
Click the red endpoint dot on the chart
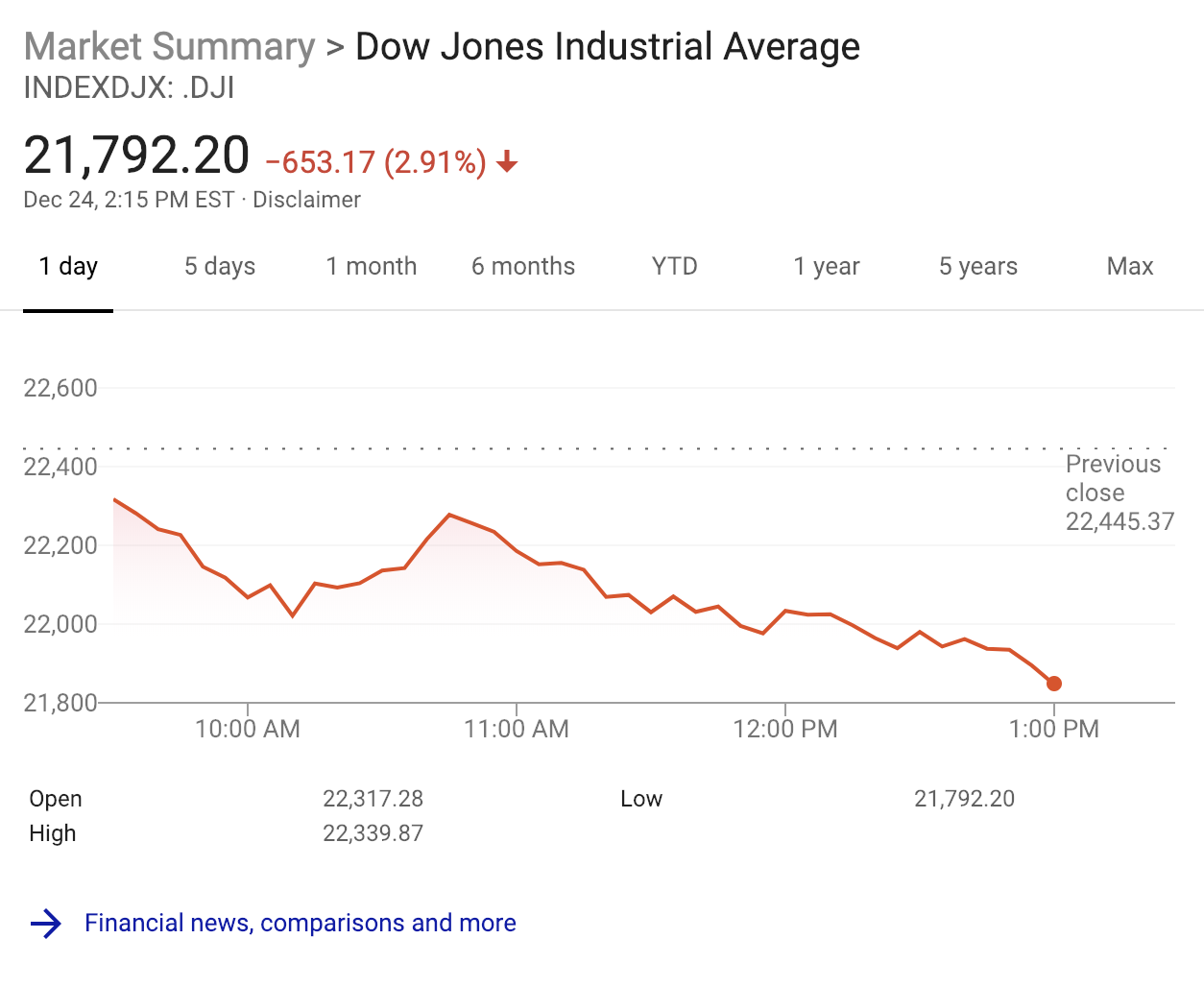(1053, 684)
